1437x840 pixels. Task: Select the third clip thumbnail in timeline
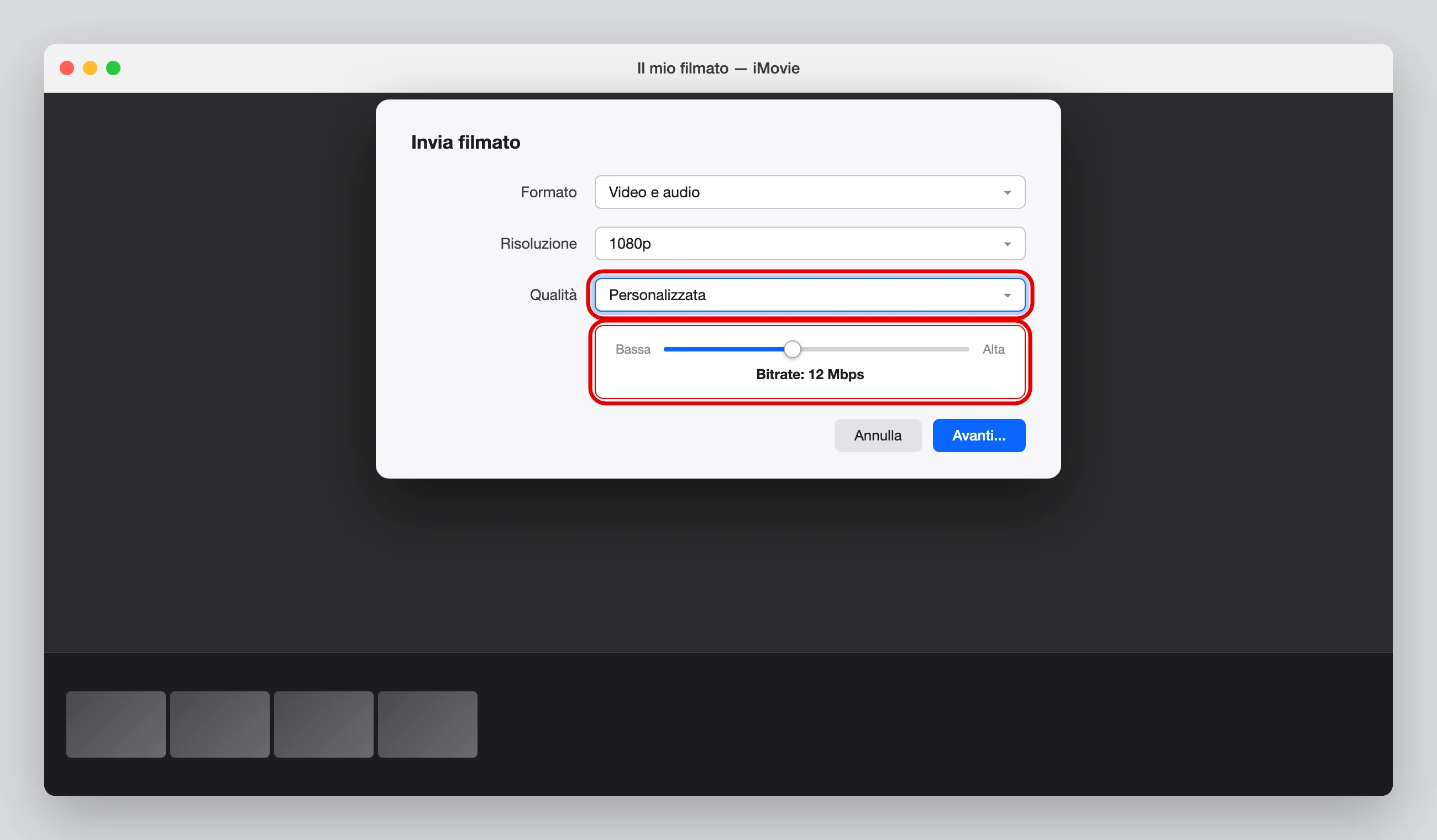[x=323, y=725]
